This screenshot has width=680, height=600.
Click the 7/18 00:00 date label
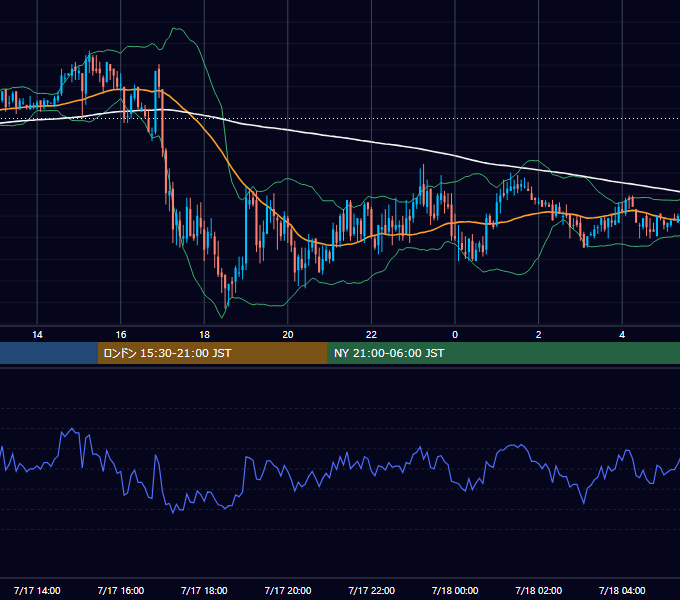point(455,590)
